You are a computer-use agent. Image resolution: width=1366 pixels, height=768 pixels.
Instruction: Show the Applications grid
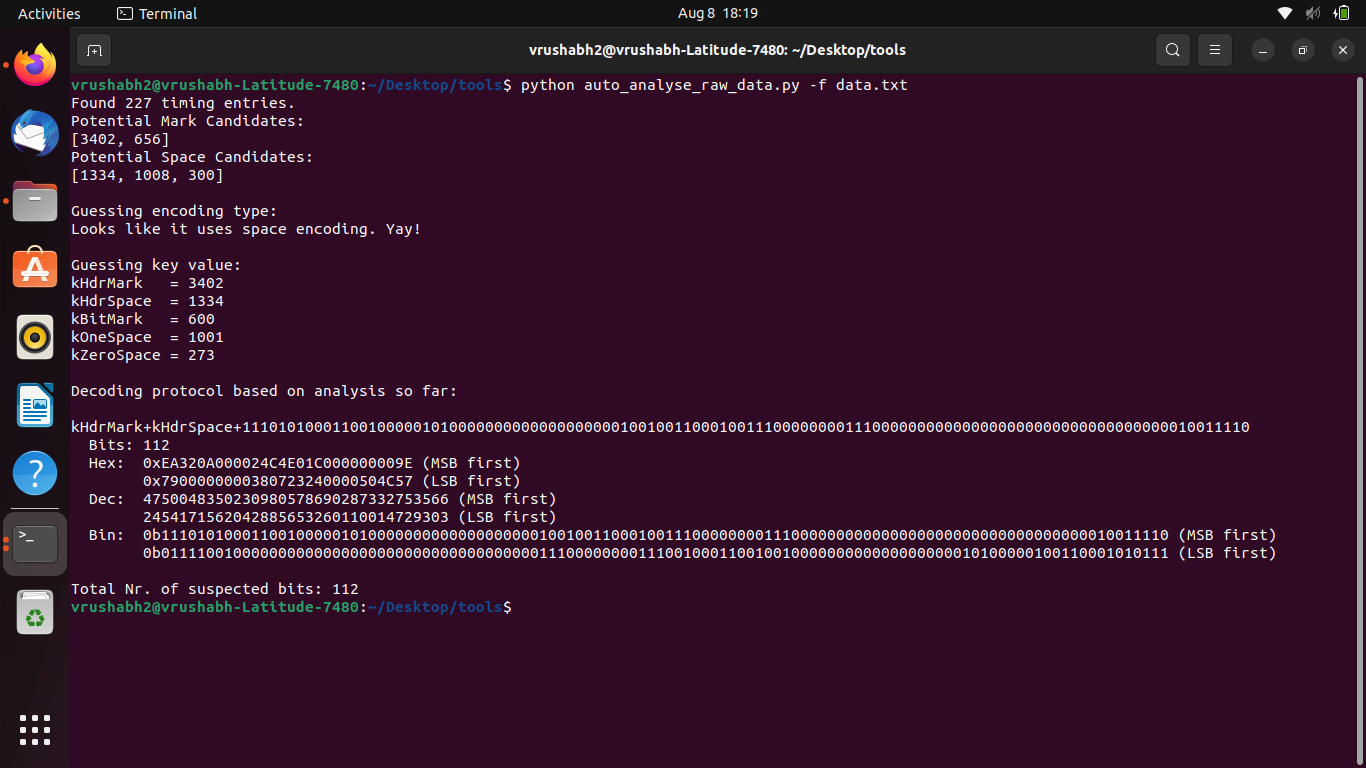35,730
